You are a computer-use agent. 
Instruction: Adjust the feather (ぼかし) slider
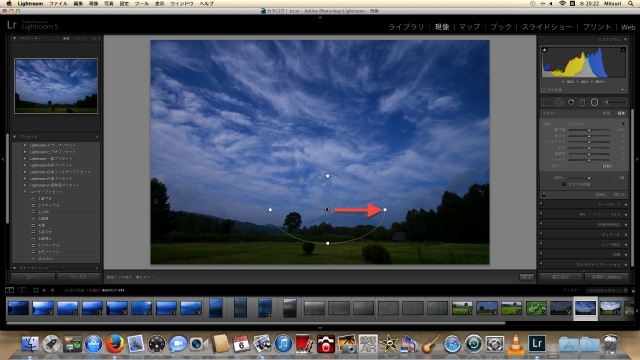pyautogui.click(x=589, y=178)
